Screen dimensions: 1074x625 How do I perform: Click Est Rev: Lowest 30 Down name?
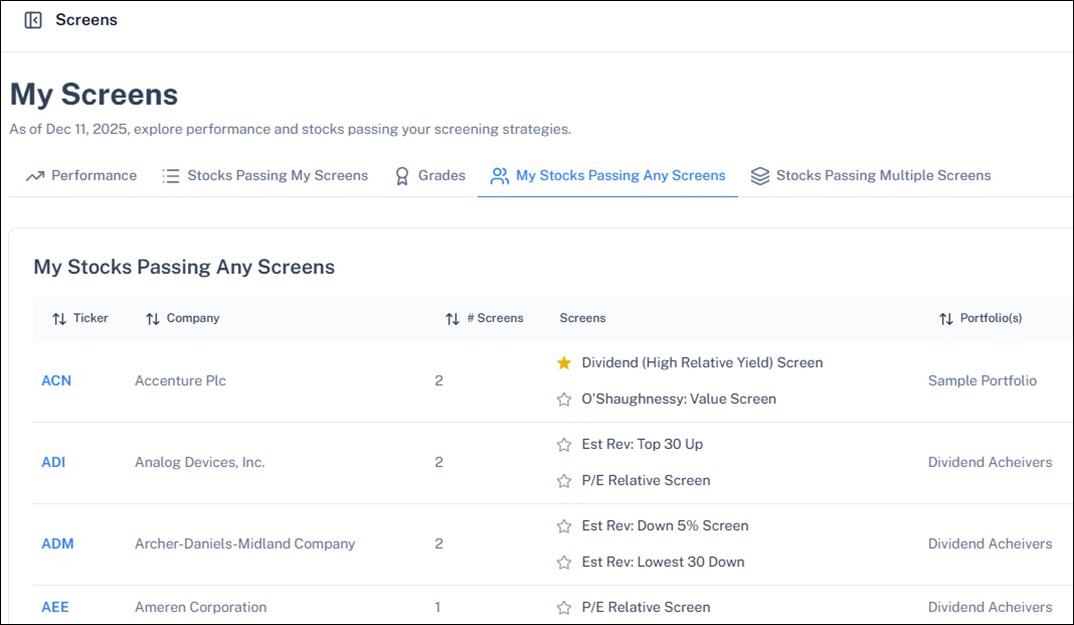(x=663, y=562)
